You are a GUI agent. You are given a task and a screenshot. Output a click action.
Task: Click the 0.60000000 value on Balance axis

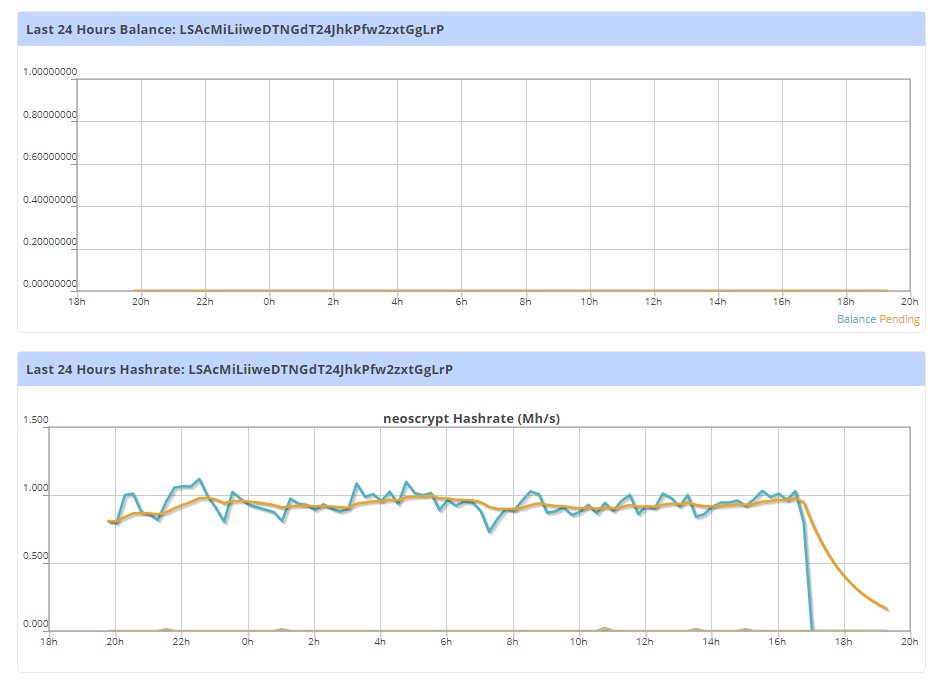point(50,156)
